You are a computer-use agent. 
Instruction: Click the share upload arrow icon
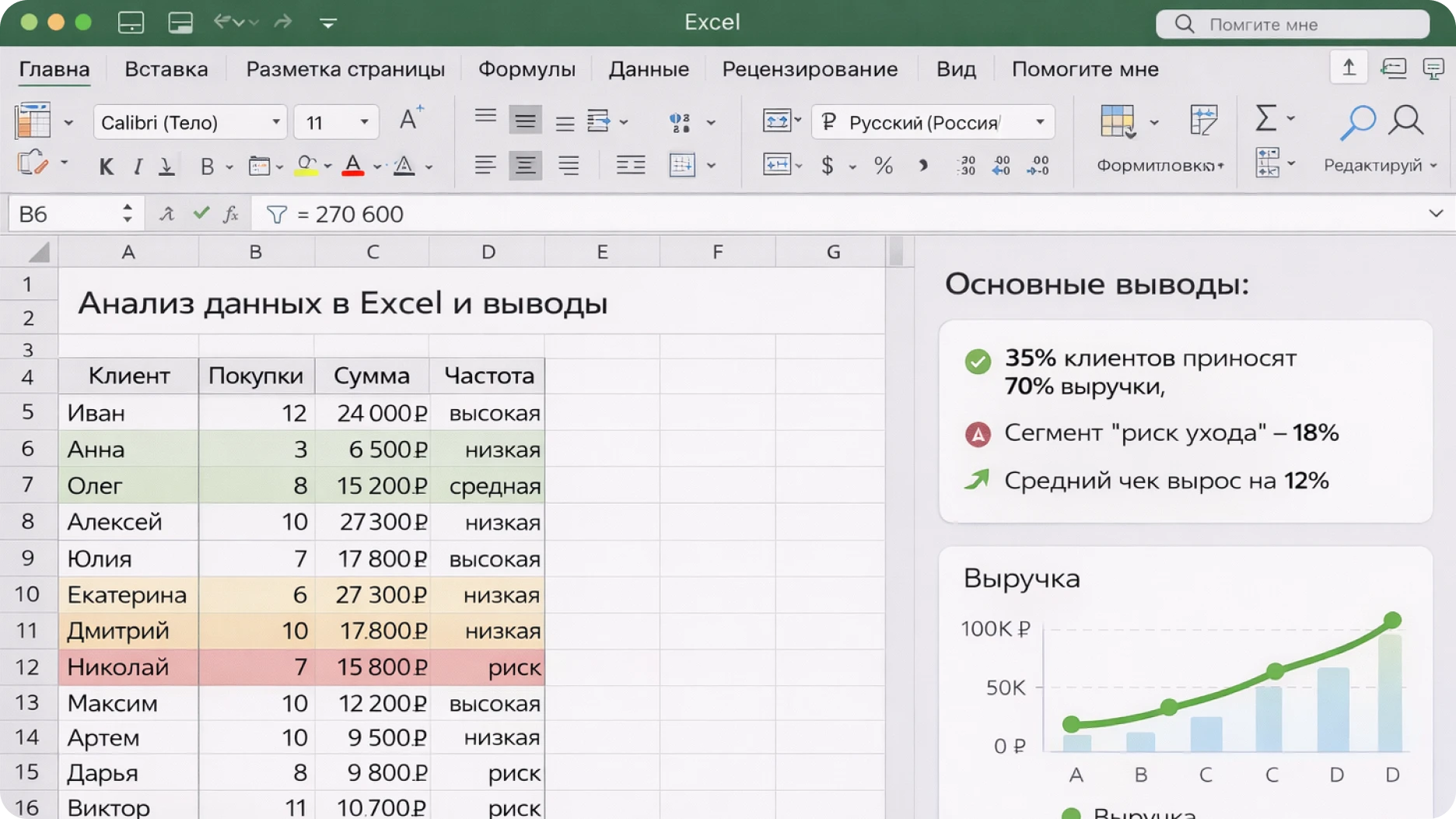[1349, 68]
